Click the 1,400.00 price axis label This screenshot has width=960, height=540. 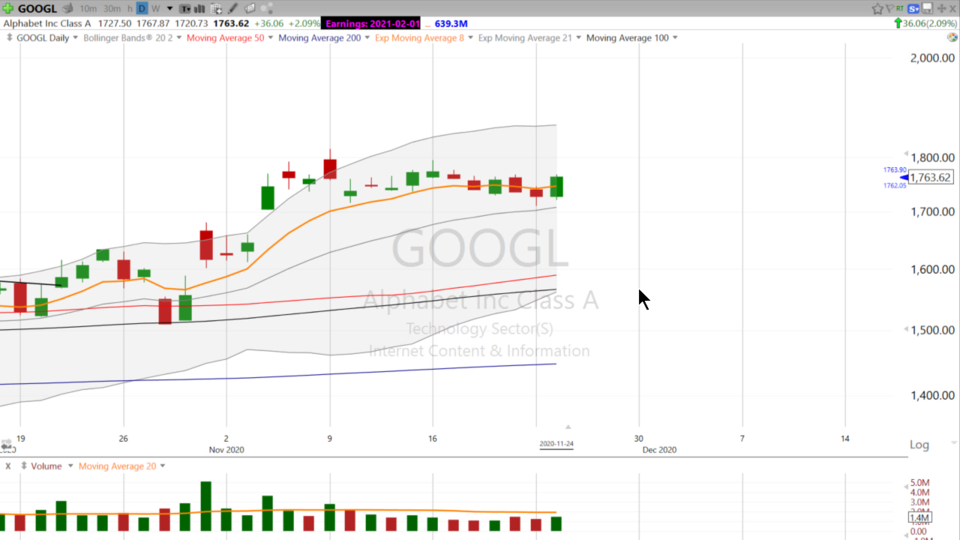tap(932, 396)
